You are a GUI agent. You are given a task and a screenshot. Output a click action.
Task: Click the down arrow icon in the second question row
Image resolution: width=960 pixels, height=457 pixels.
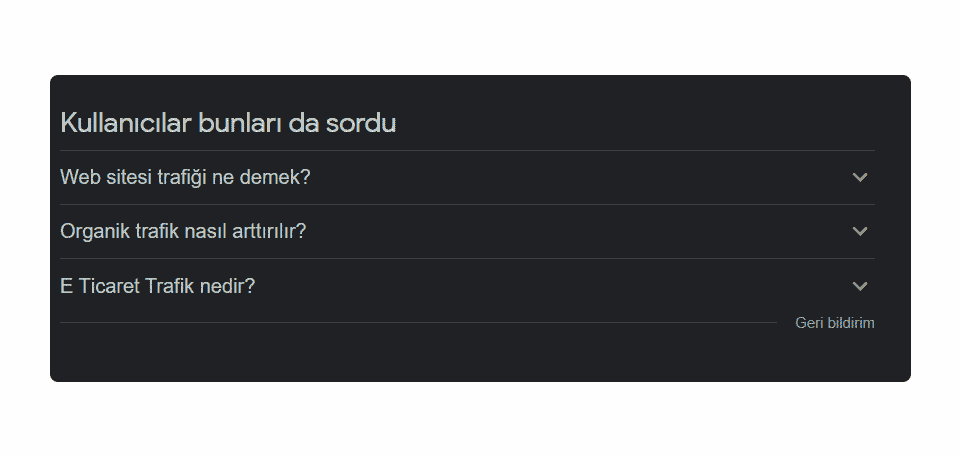[859, 231]
